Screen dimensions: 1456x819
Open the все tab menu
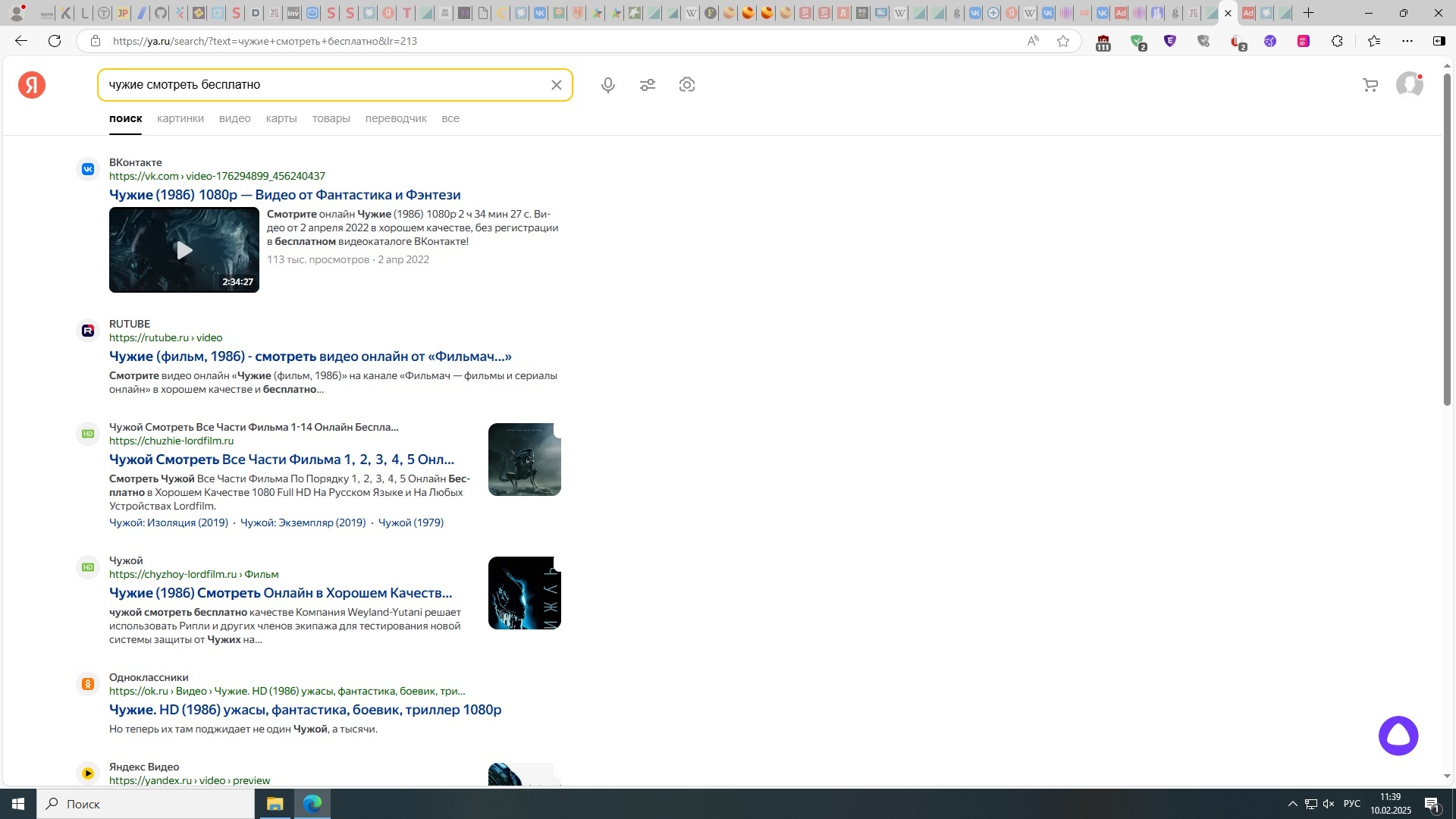[450, 118]
